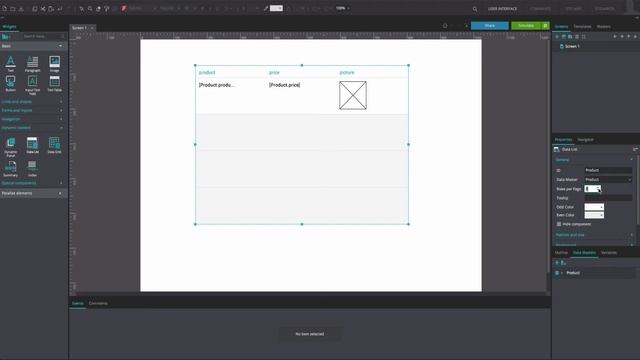Switch to the Variables tab

click(x=609, y=253)
